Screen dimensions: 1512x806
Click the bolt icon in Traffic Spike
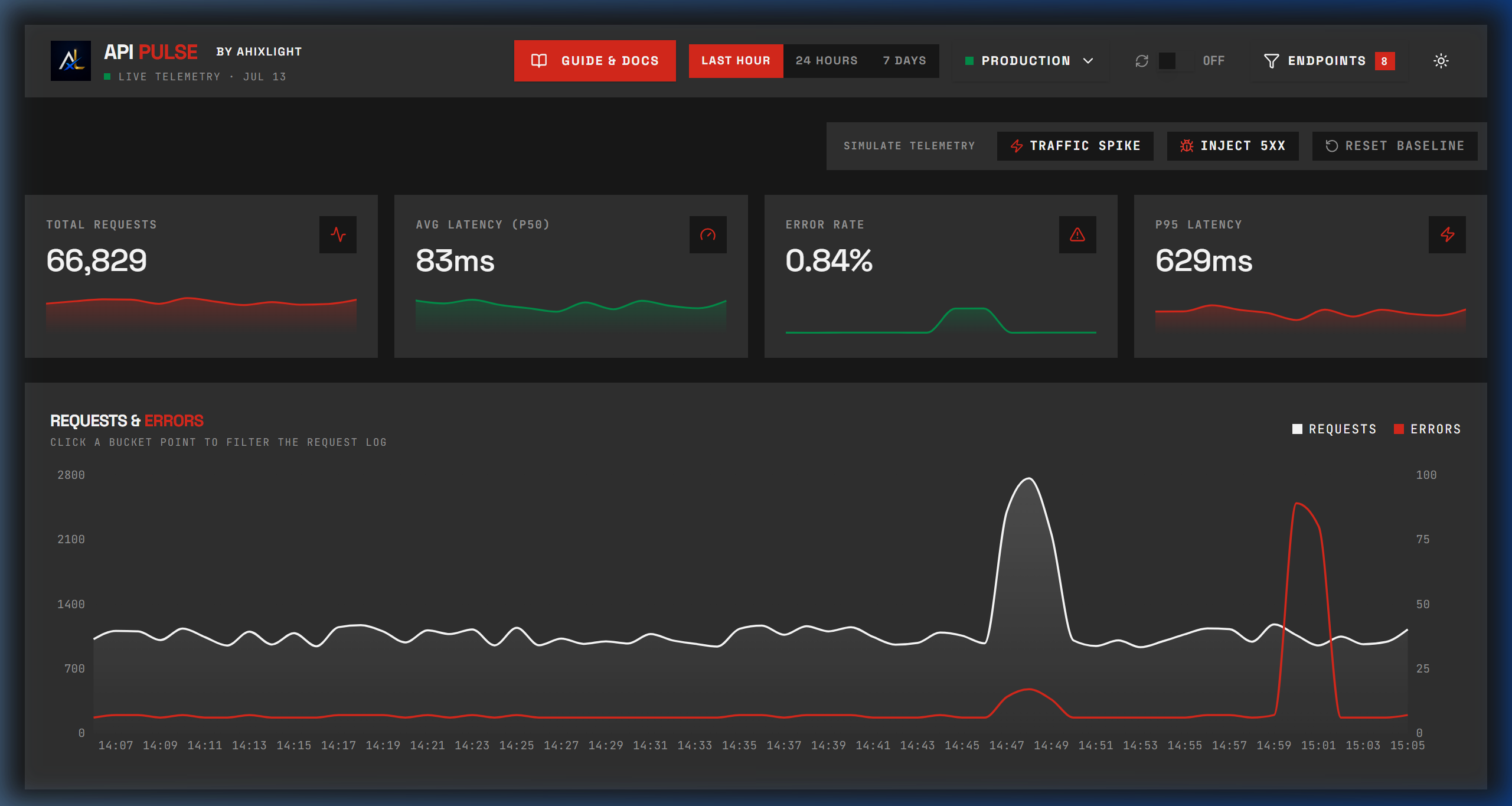[1017, 146]
